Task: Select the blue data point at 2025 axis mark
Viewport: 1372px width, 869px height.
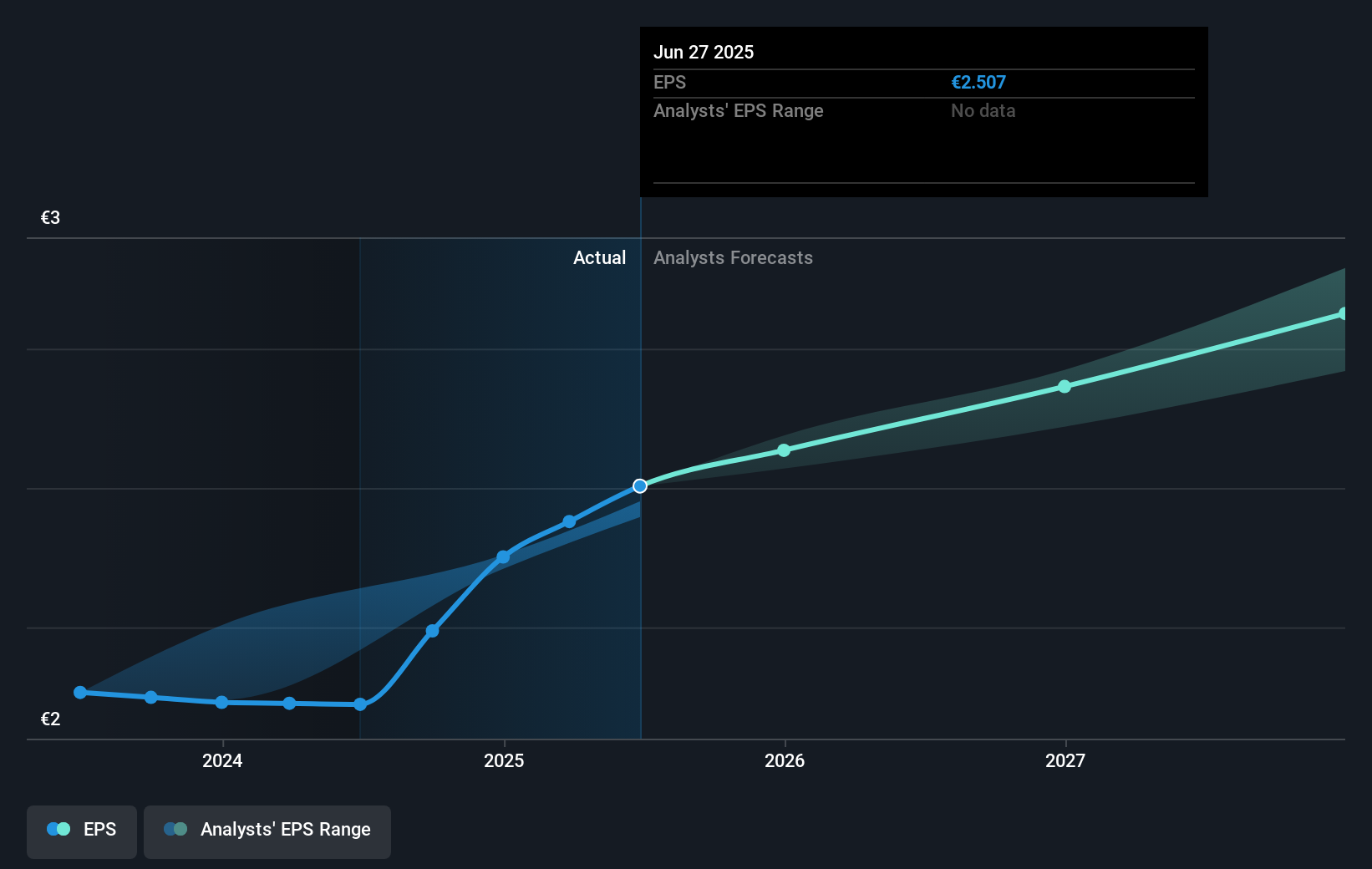Action: [x=503, y=557]
